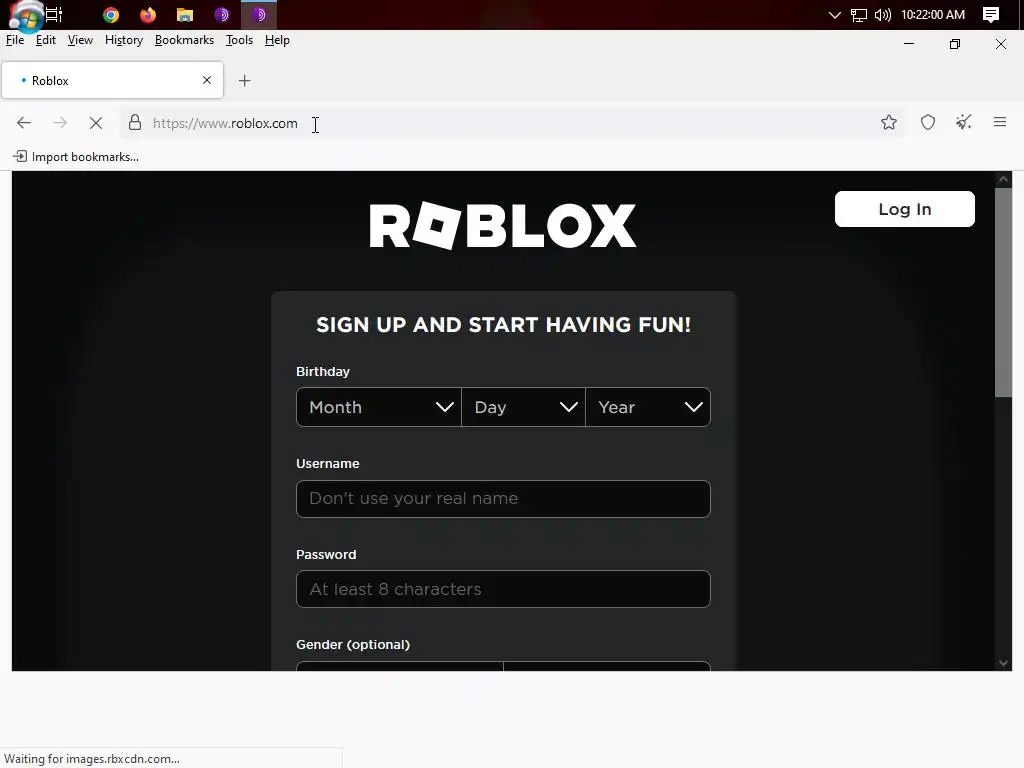
Task: Select the Roblox browser tab
Action: [112, 80]
